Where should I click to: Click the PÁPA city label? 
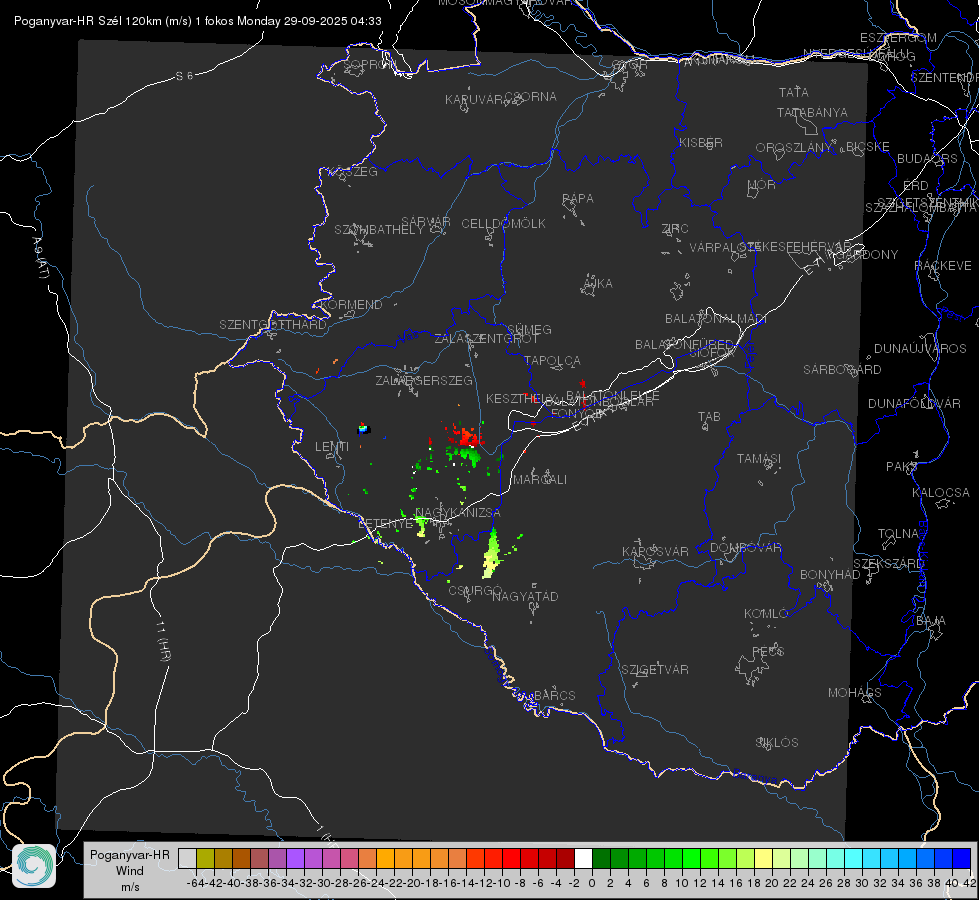pyautogui.click(x=578, y=199)
